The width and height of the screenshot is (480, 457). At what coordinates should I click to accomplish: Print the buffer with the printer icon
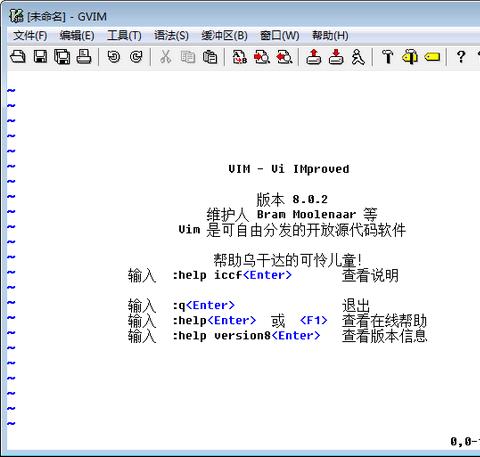point(84,57)
